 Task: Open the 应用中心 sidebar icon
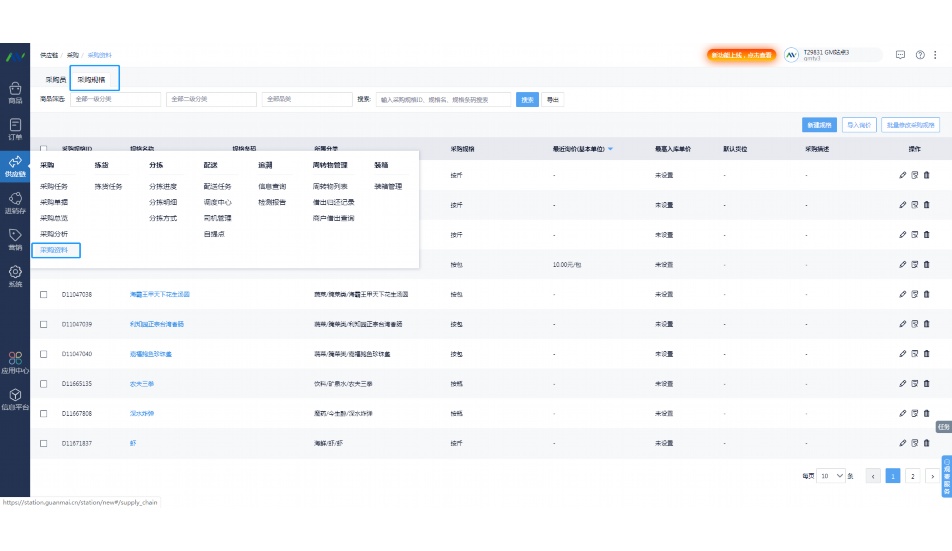[x=15, y=362]
